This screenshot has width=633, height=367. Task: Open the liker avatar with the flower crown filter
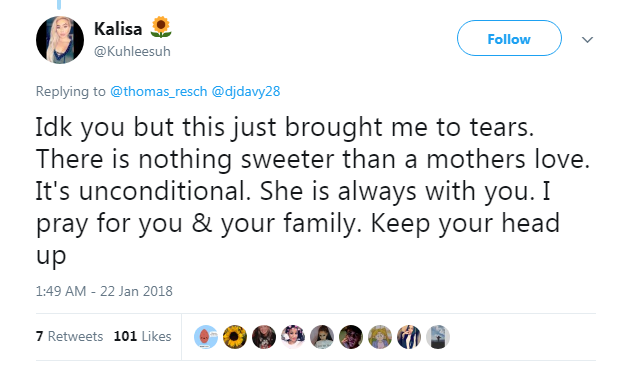(293, 337)
